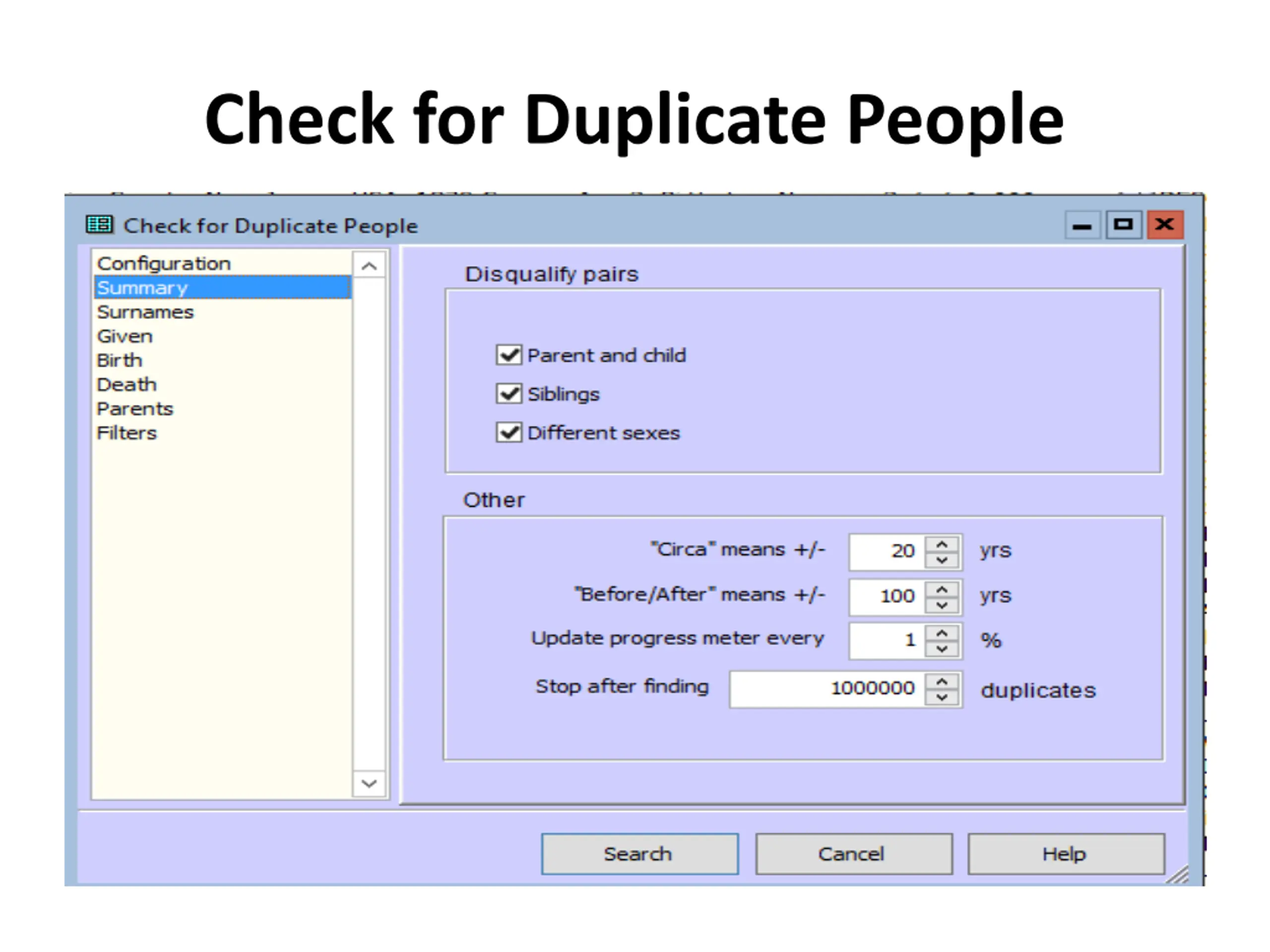Screen dimensions: 1270x952
Task: Click the window icon beside the dialog title
Action: click(99, 225)
